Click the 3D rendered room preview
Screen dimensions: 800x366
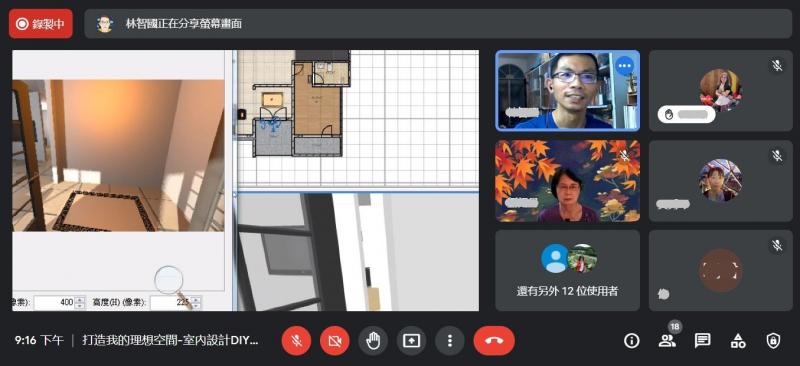[x=118, y=155]
